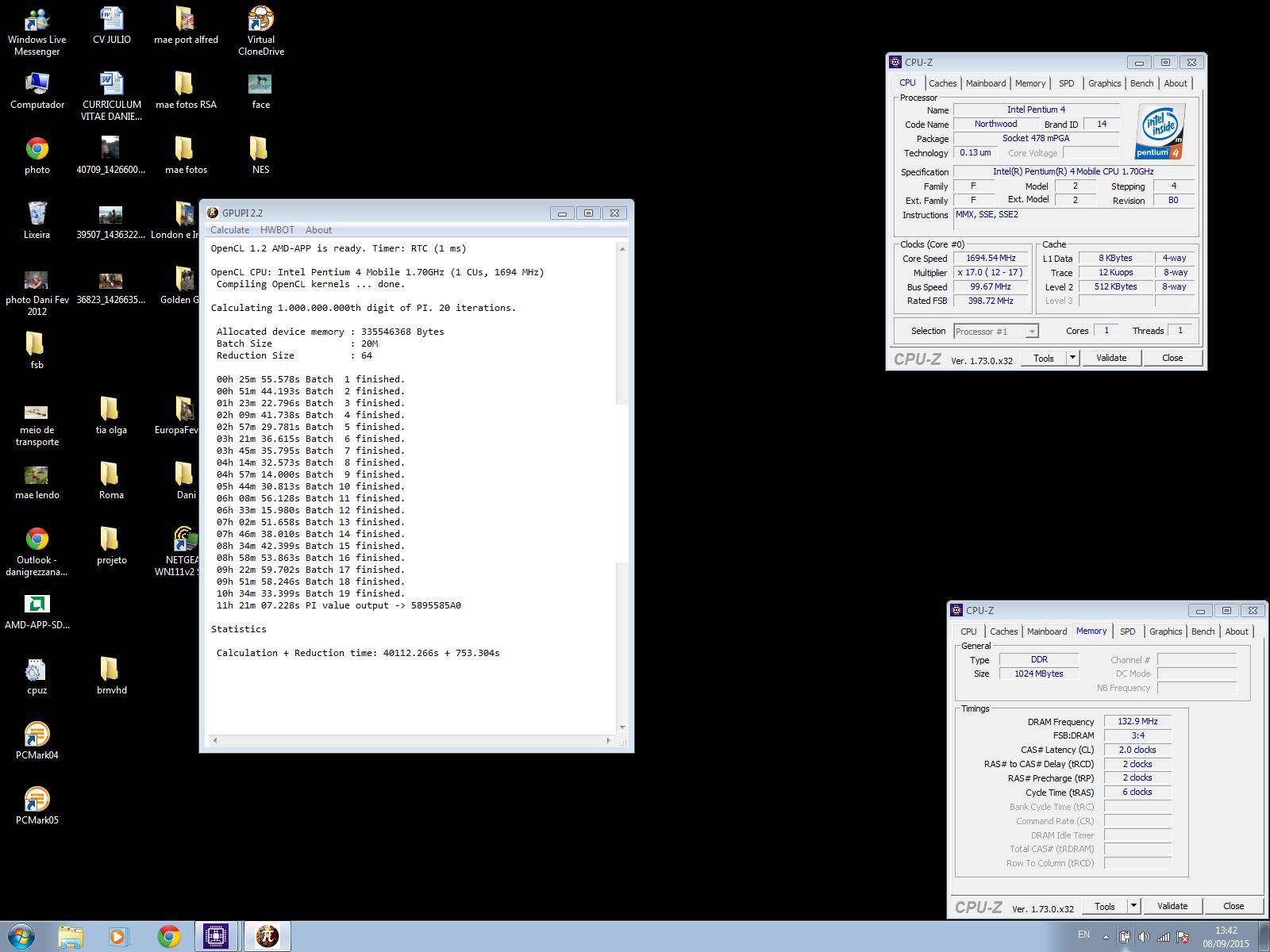Launch Windows Media Player from taskbar
The height and width of the screenshot is (952, 1270).
click(117, 937)
